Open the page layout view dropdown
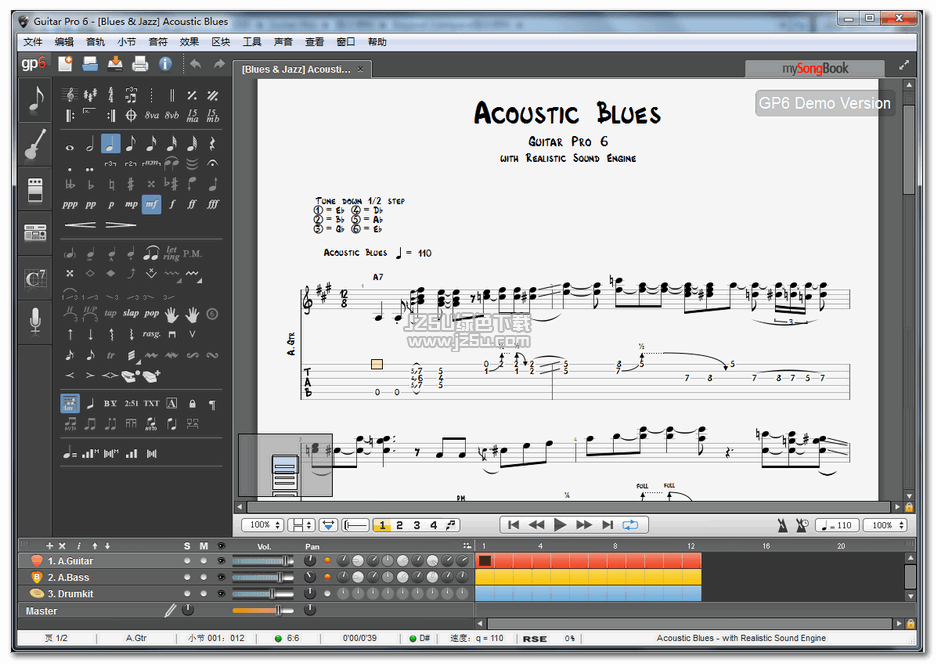Screen dimensions: 936x664 (x=301, y=525)
